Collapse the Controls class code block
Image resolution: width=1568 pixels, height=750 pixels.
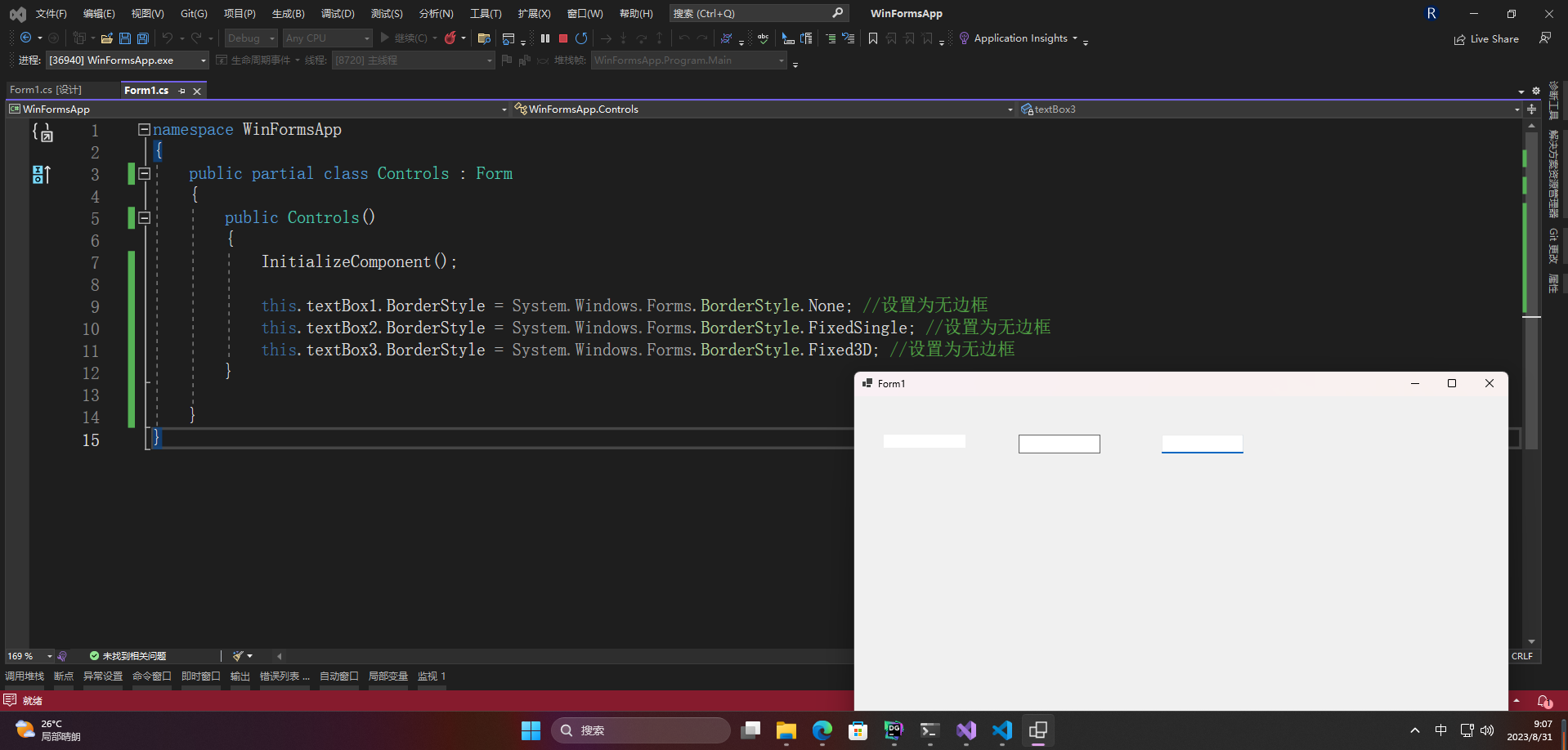click(144, 173)
